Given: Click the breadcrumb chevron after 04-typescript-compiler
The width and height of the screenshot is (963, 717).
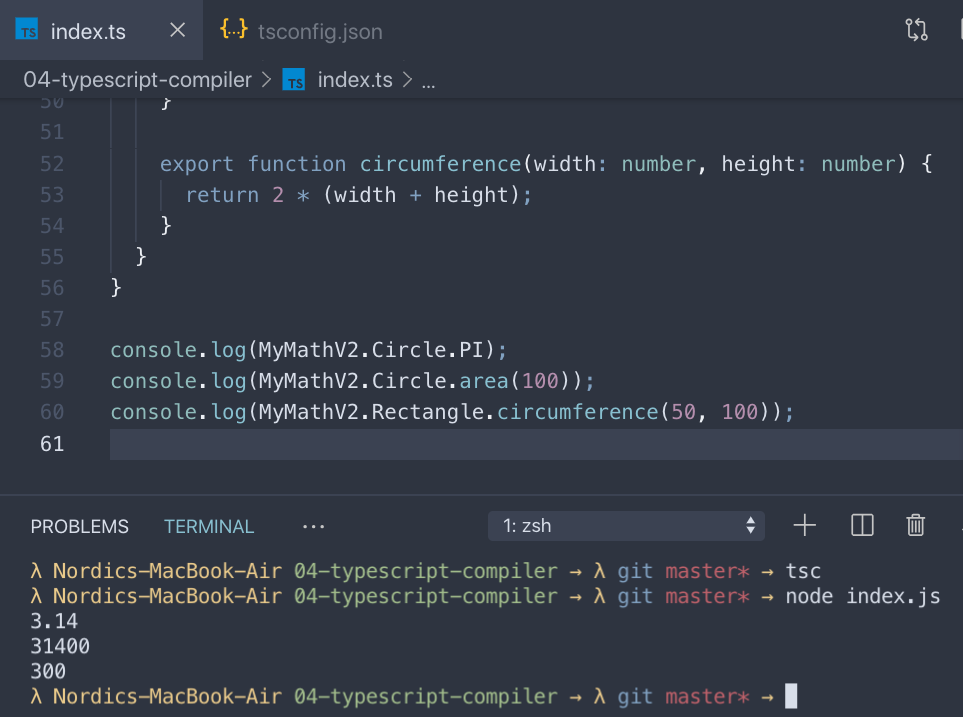Looking at the screenshot, I should tap(267, 80).
